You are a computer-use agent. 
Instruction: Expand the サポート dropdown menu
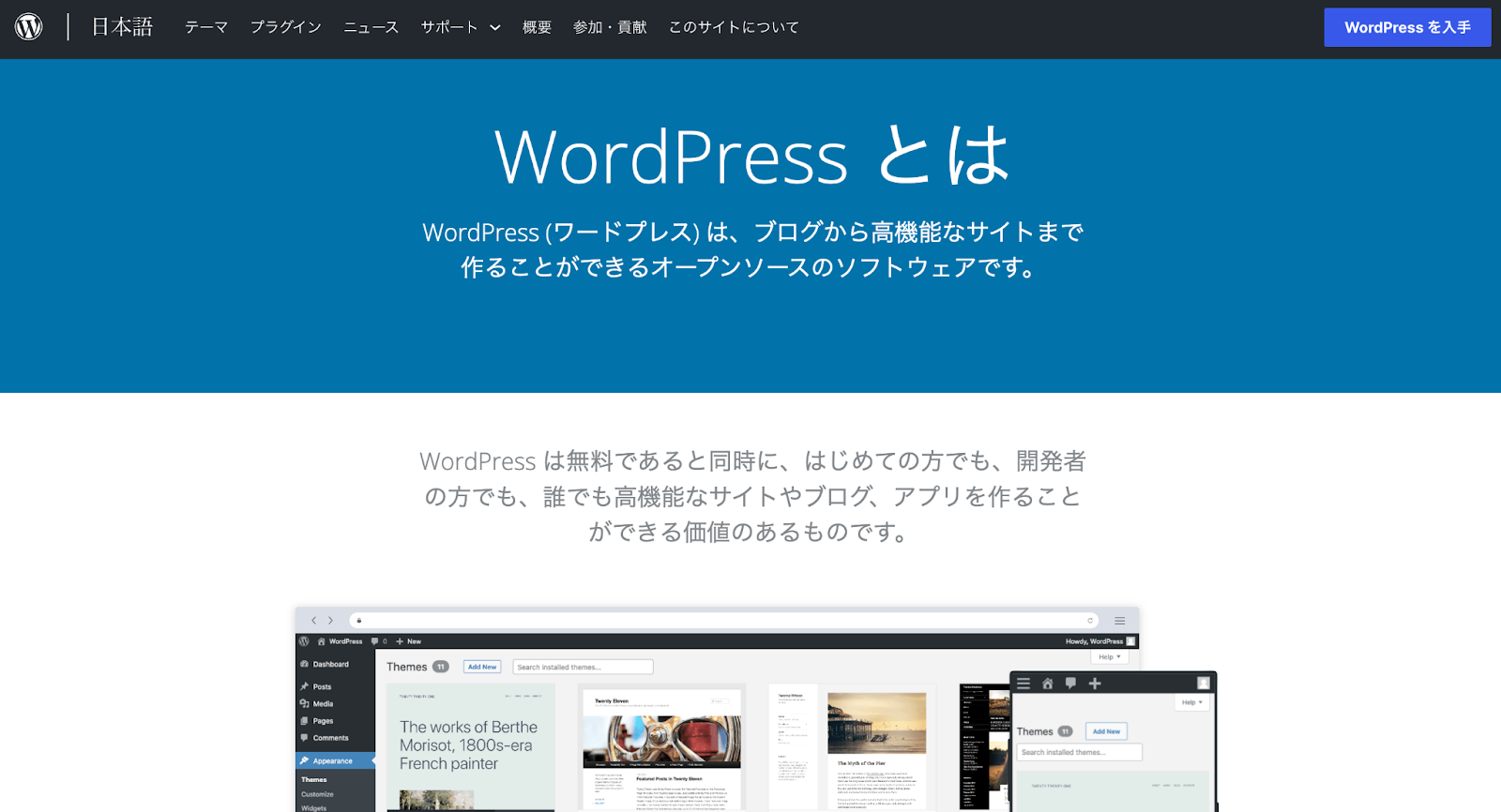[461, 27]
